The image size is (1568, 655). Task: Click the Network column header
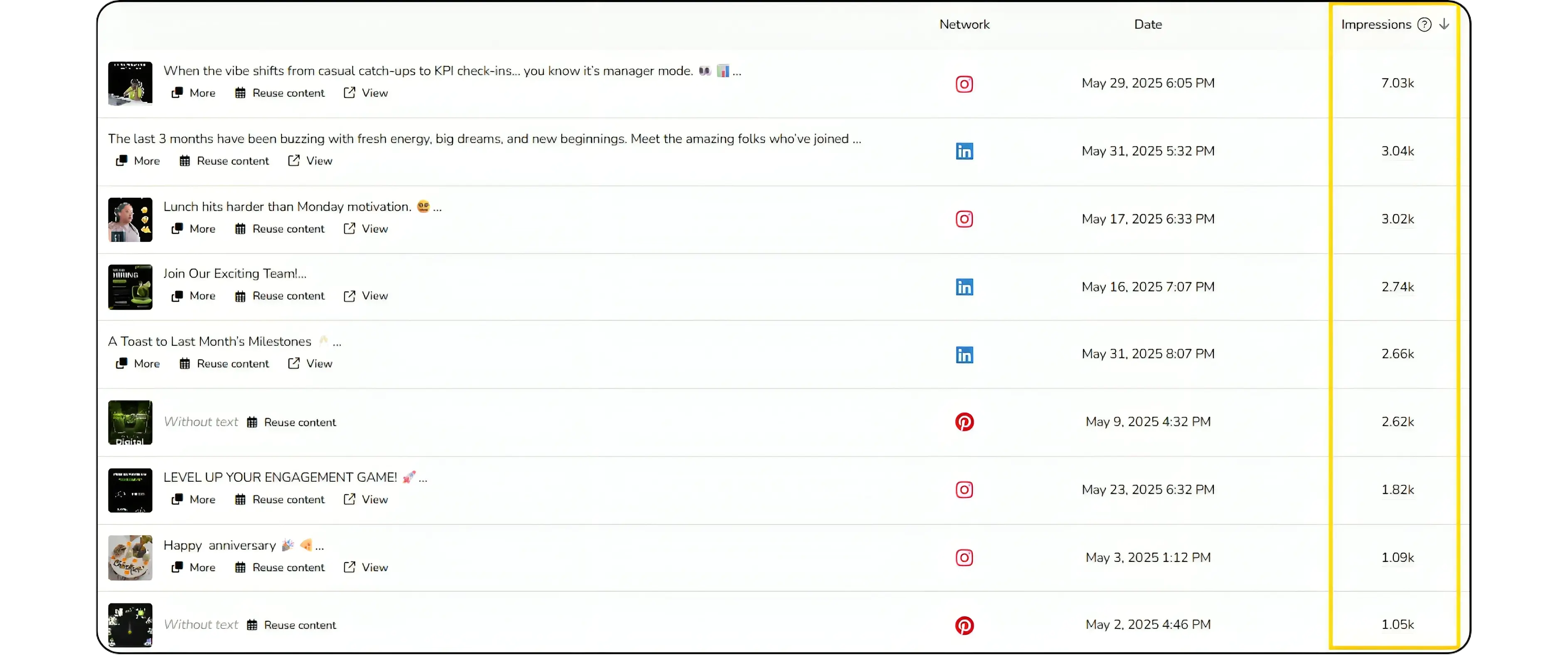pyautogui.click(x=964, y=24)
